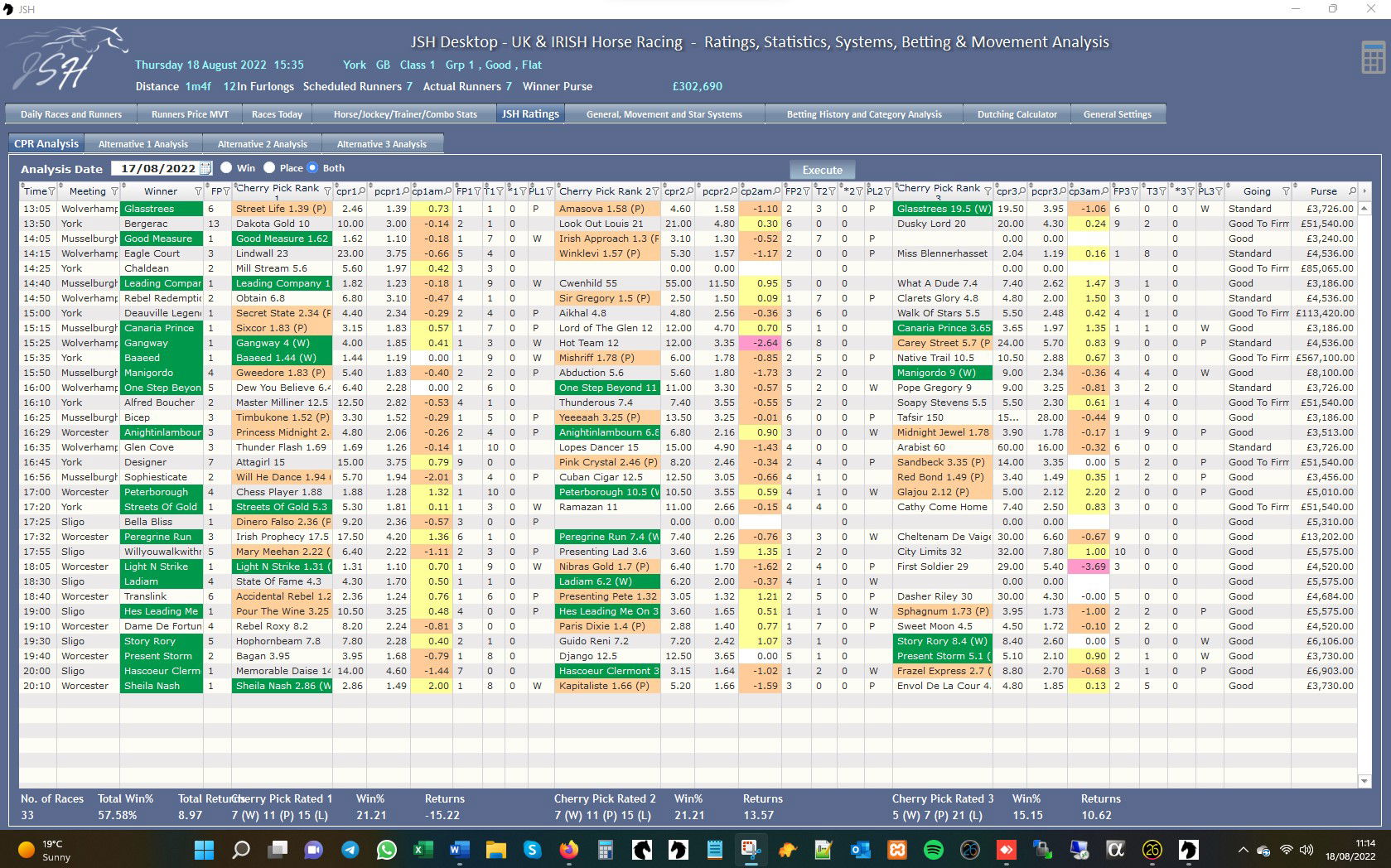Open the Cherry Pick Rank 2 filter
This screenshot has width=1391, height=868.
pyautogui.click(x=655, y=191)
